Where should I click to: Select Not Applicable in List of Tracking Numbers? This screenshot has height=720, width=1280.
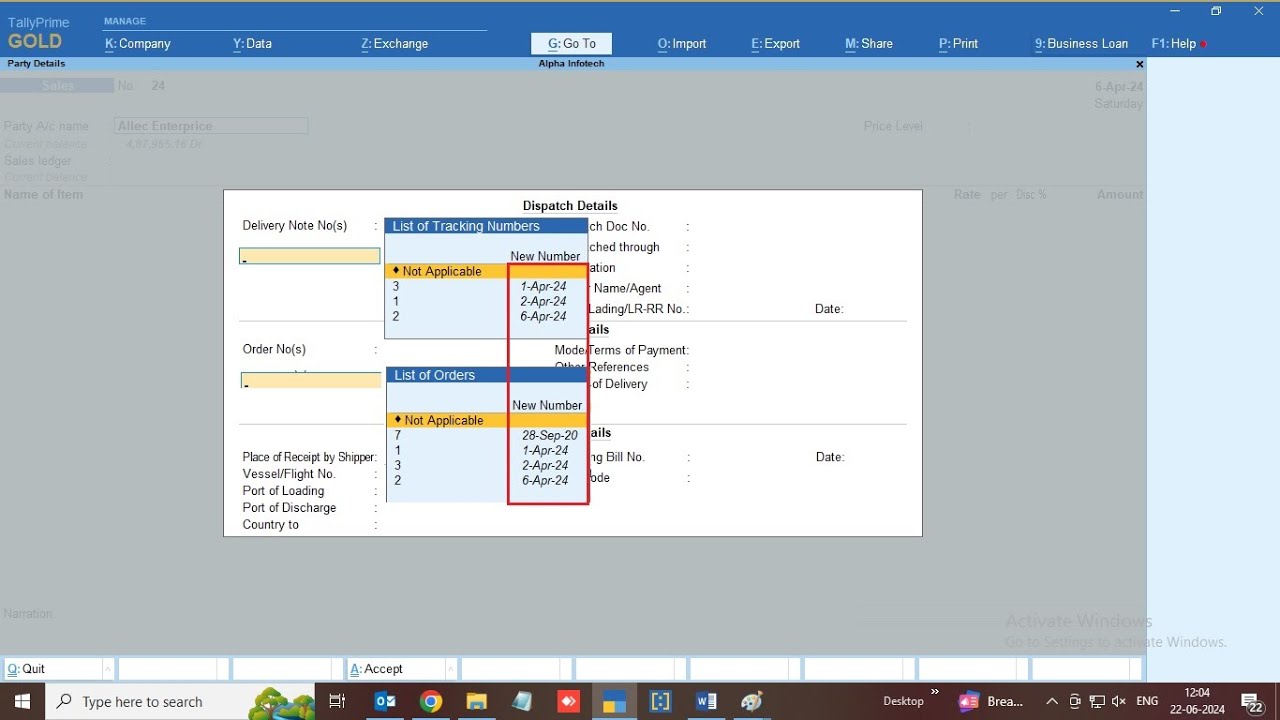(486, 271)
